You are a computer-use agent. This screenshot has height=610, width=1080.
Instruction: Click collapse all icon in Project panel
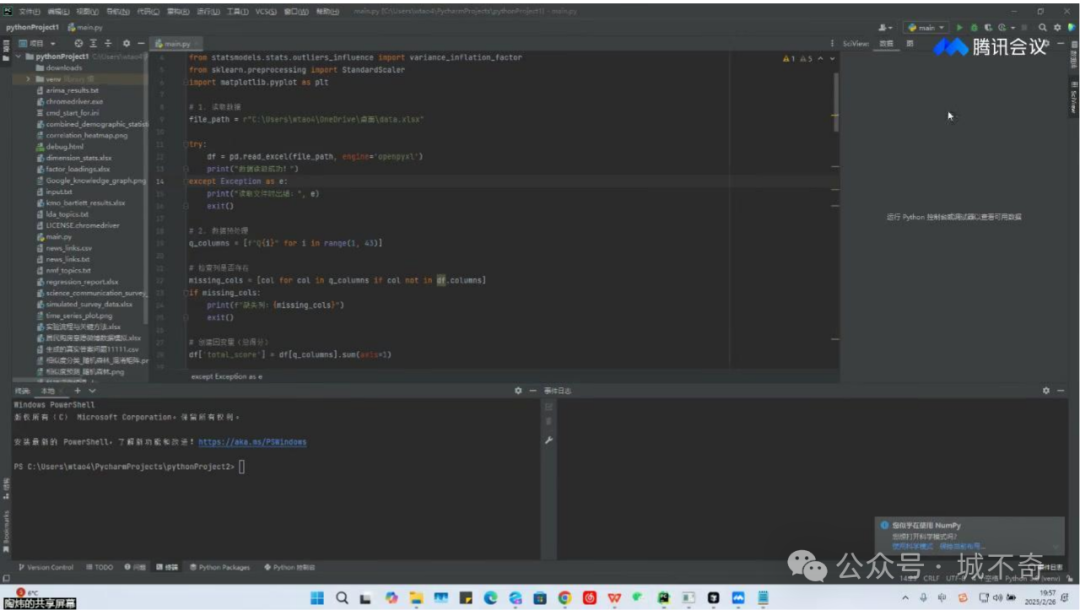108,43
